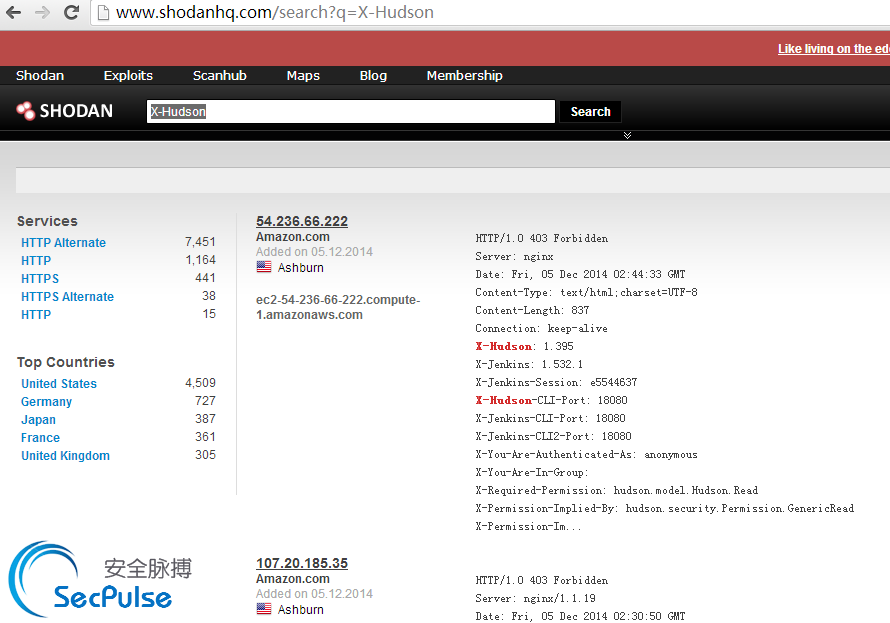Open the Exploits menu item
The image size is (890, 623).
coord(128,75)
